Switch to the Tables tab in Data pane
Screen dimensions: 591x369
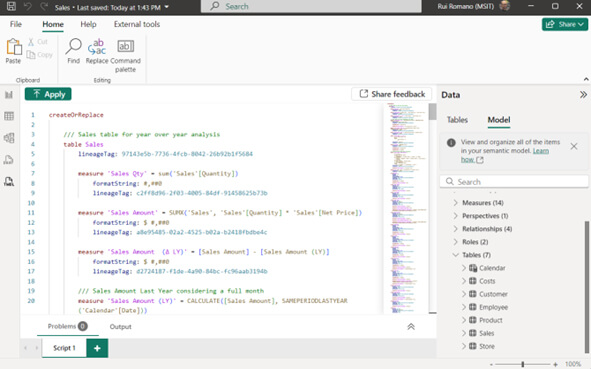457,120
